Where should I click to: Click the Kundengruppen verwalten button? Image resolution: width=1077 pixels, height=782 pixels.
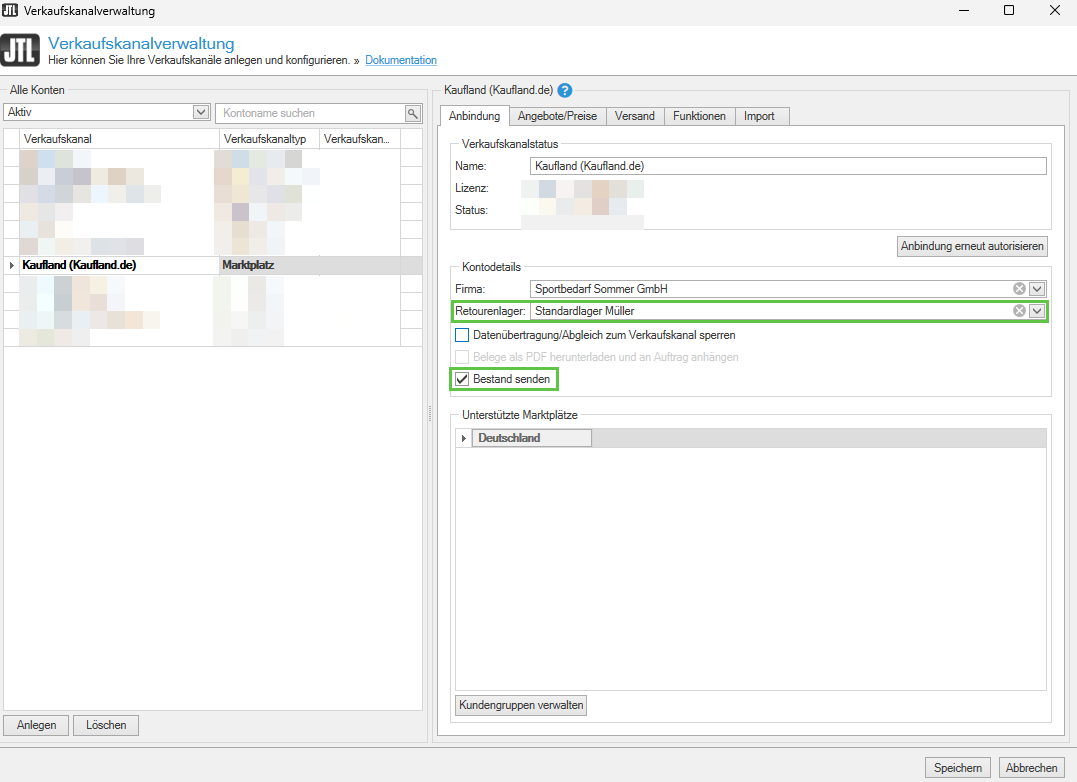(521, 705)
